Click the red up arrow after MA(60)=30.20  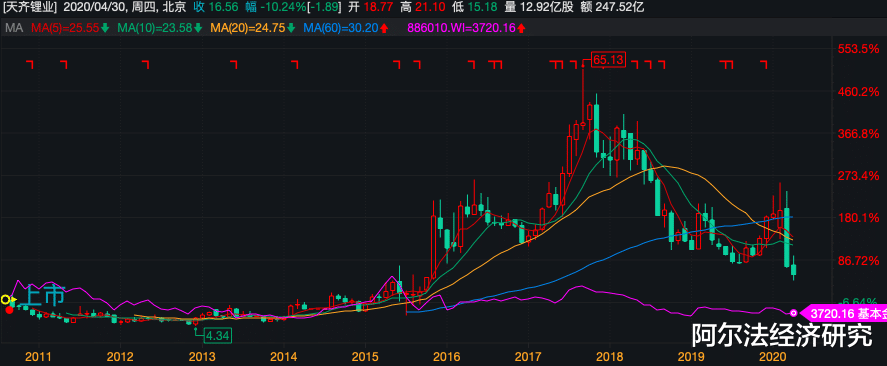384,28
